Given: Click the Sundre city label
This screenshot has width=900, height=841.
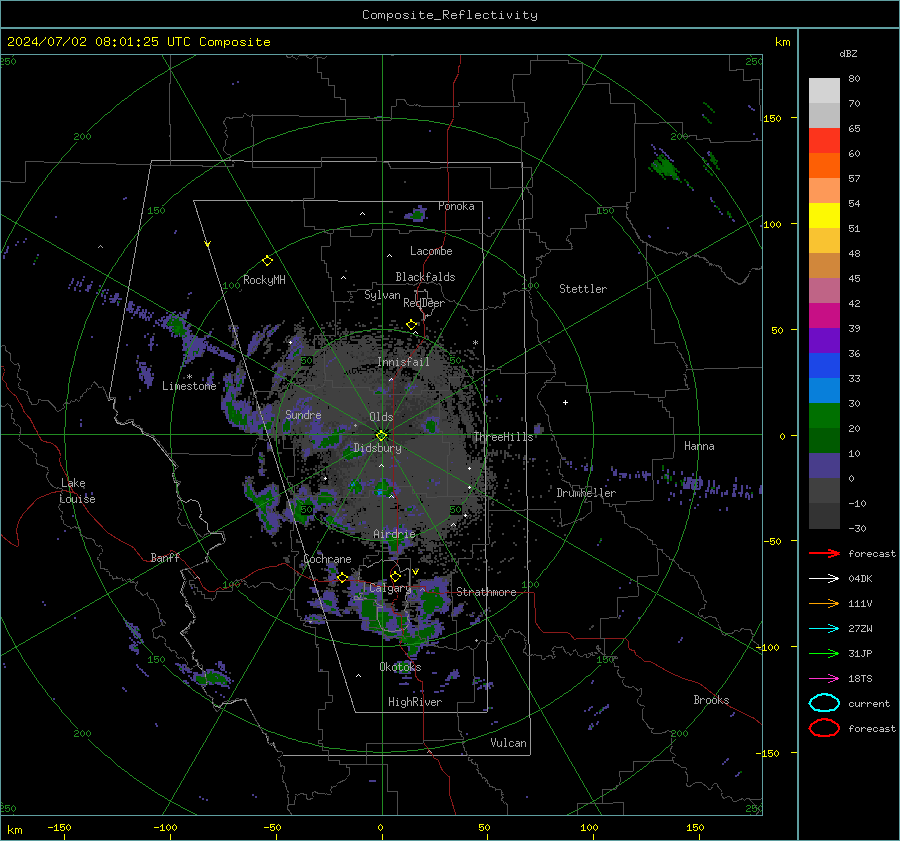Looking at the screenshot, I should (303, 414).
